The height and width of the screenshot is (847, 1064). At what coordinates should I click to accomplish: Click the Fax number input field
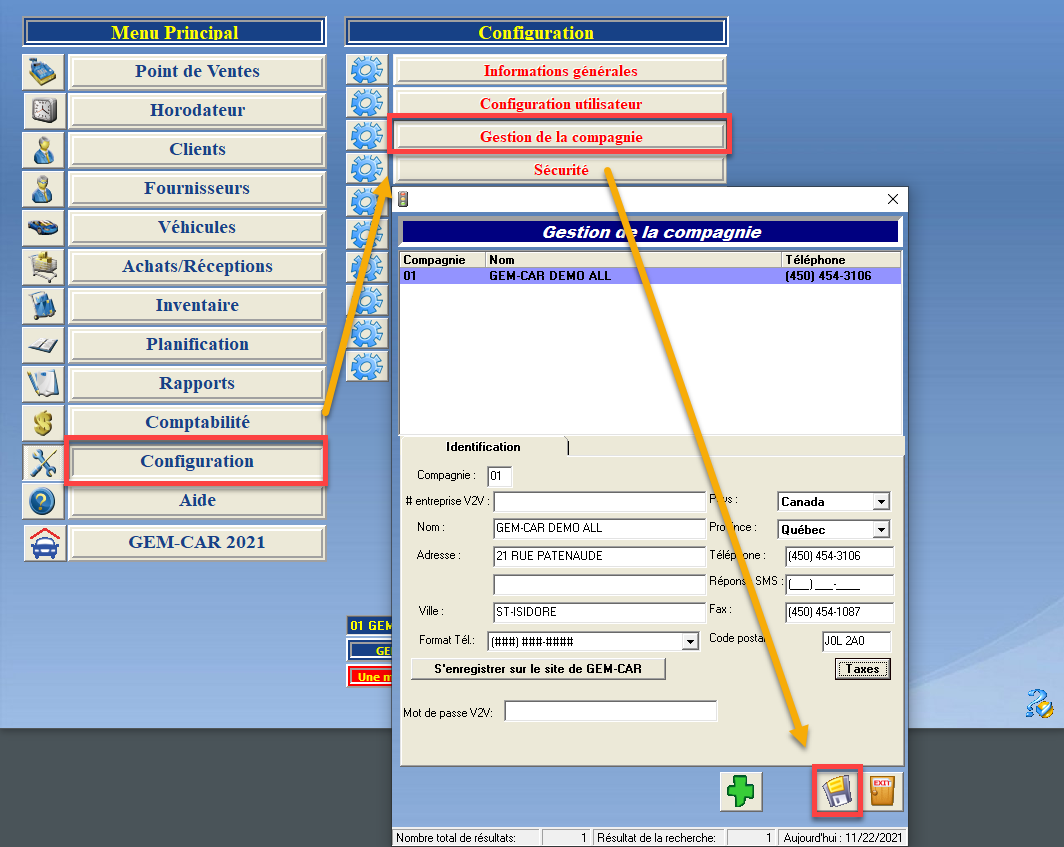(839, 611)
